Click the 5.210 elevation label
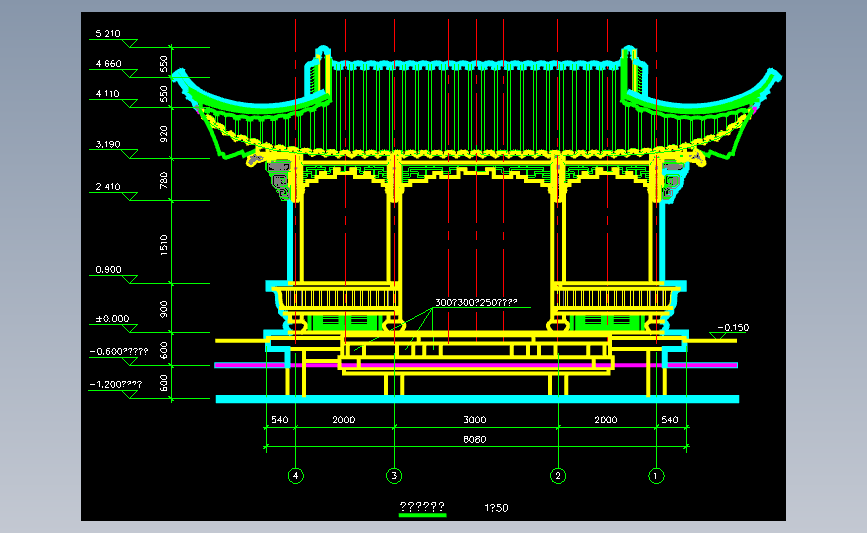The width and height of the screenshot is (867, 533). (108, 34)
